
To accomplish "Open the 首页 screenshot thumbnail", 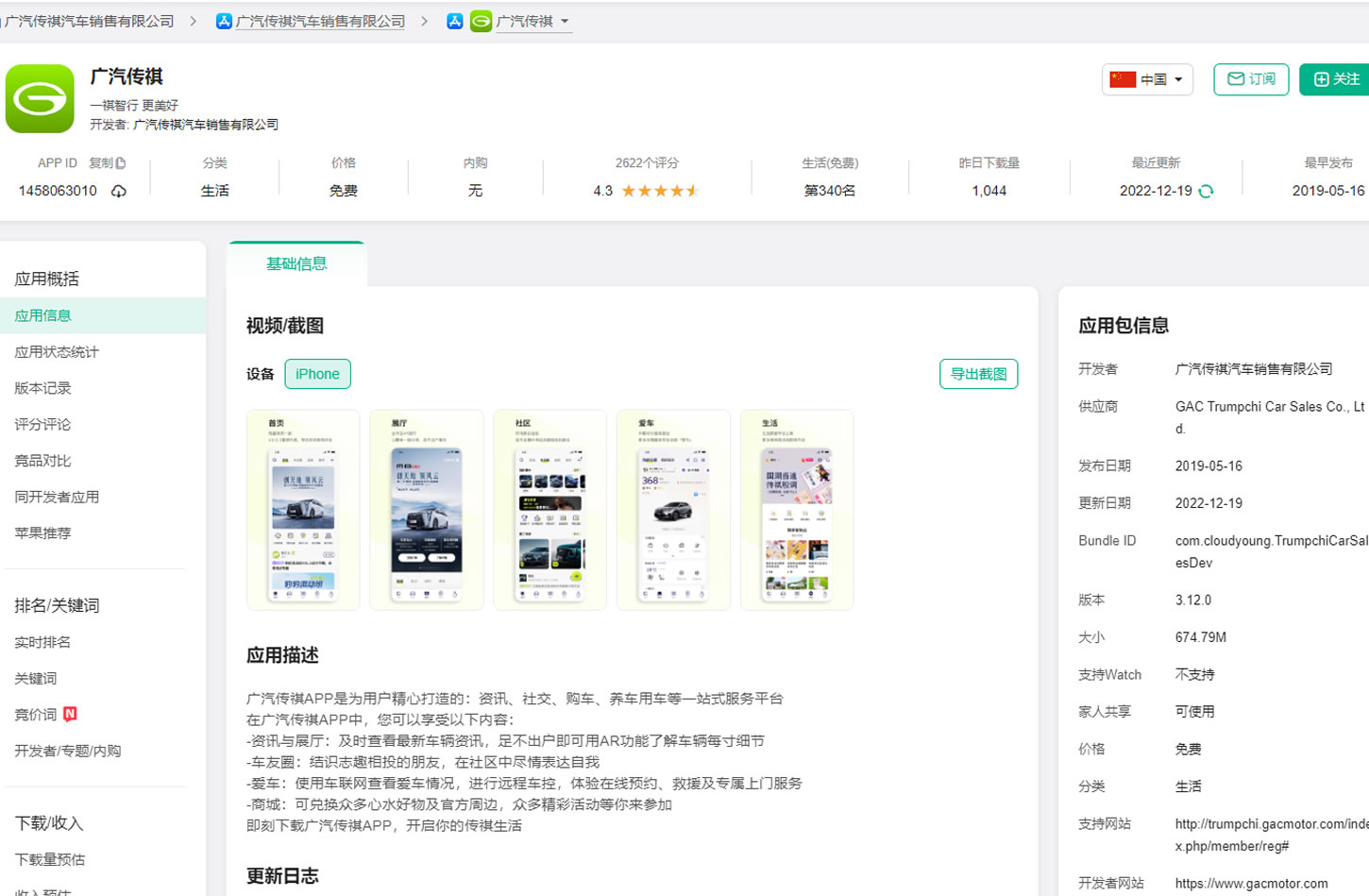I will pyautogui.click(x=303, y=510).
